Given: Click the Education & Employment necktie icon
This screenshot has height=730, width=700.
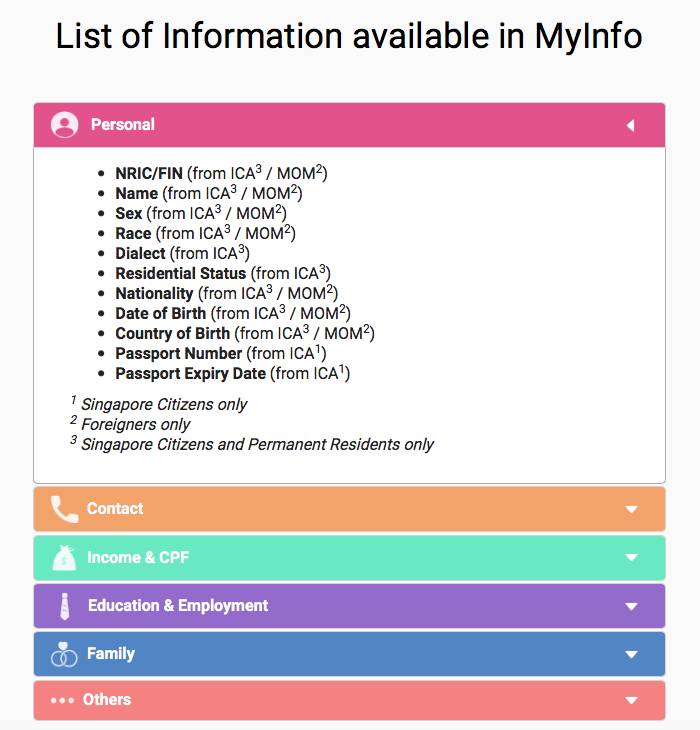Looking at the screenshot, I should (65, 606).
